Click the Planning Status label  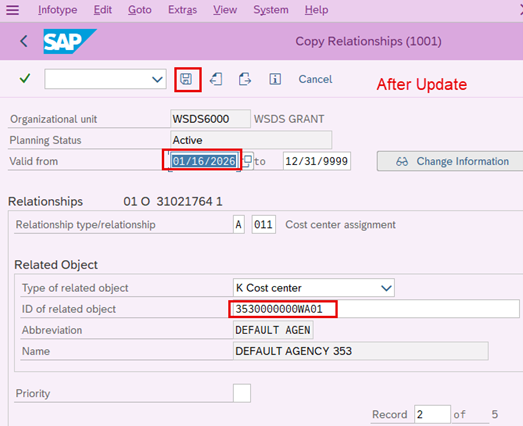45,140
